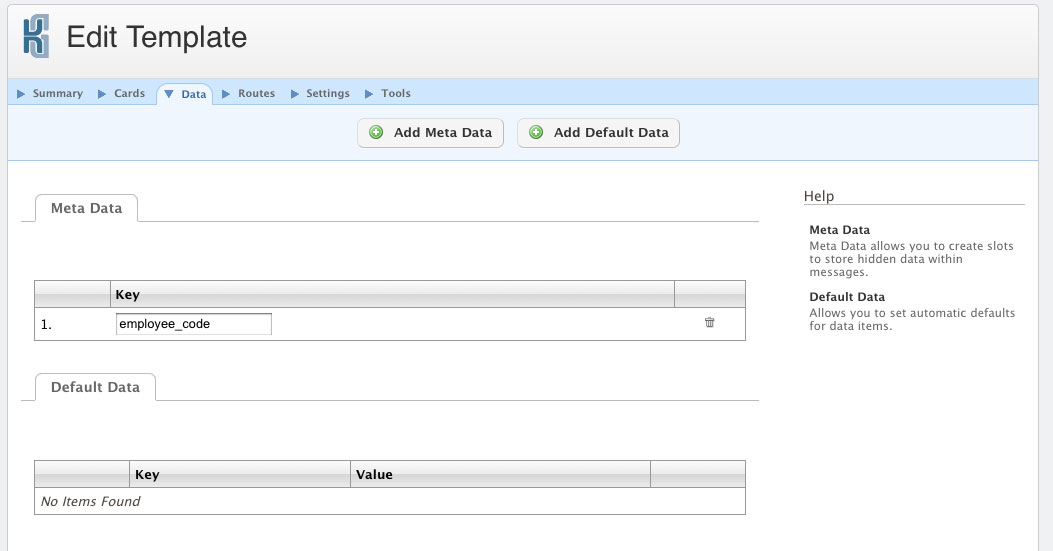The height and width of the screenshot is (551, 1053).
Task: Click green plus icon on Add Meta Data
Action: tap(376, 133)
